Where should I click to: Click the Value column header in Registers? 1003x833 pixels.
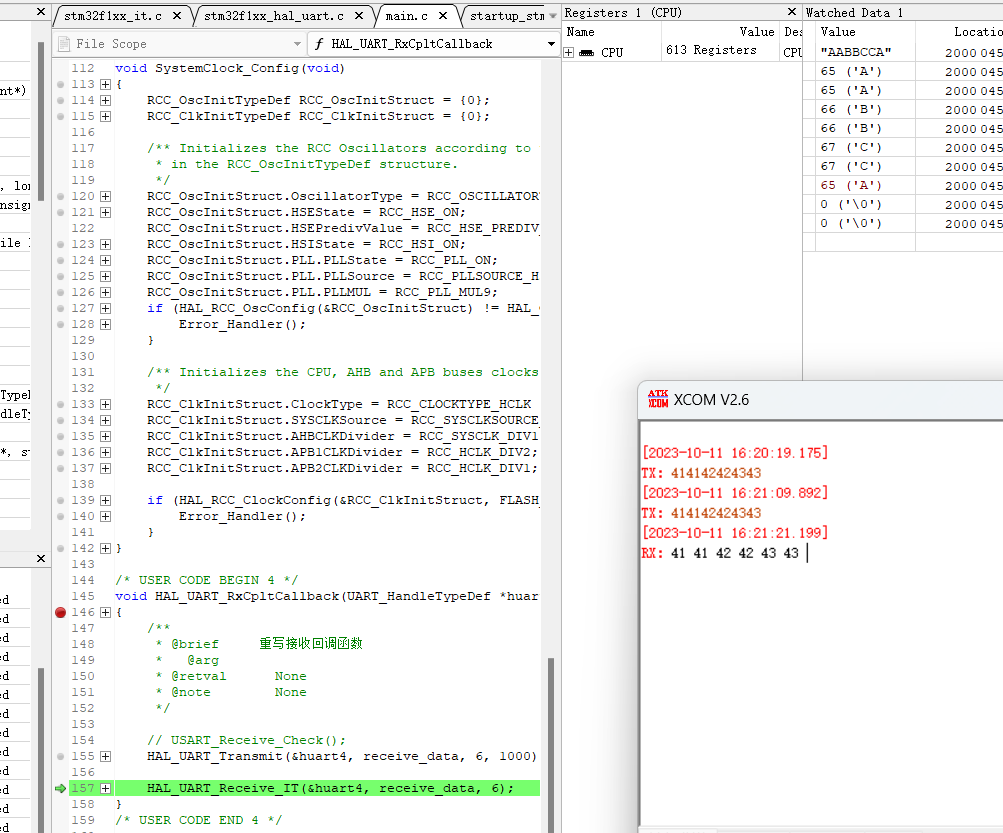757,32
